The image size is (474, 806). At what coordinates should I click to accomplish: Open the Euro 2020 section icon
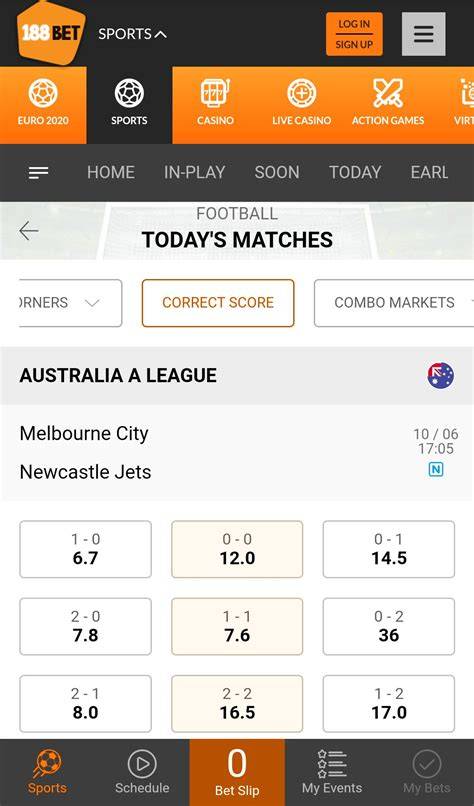tap(43, 94)
